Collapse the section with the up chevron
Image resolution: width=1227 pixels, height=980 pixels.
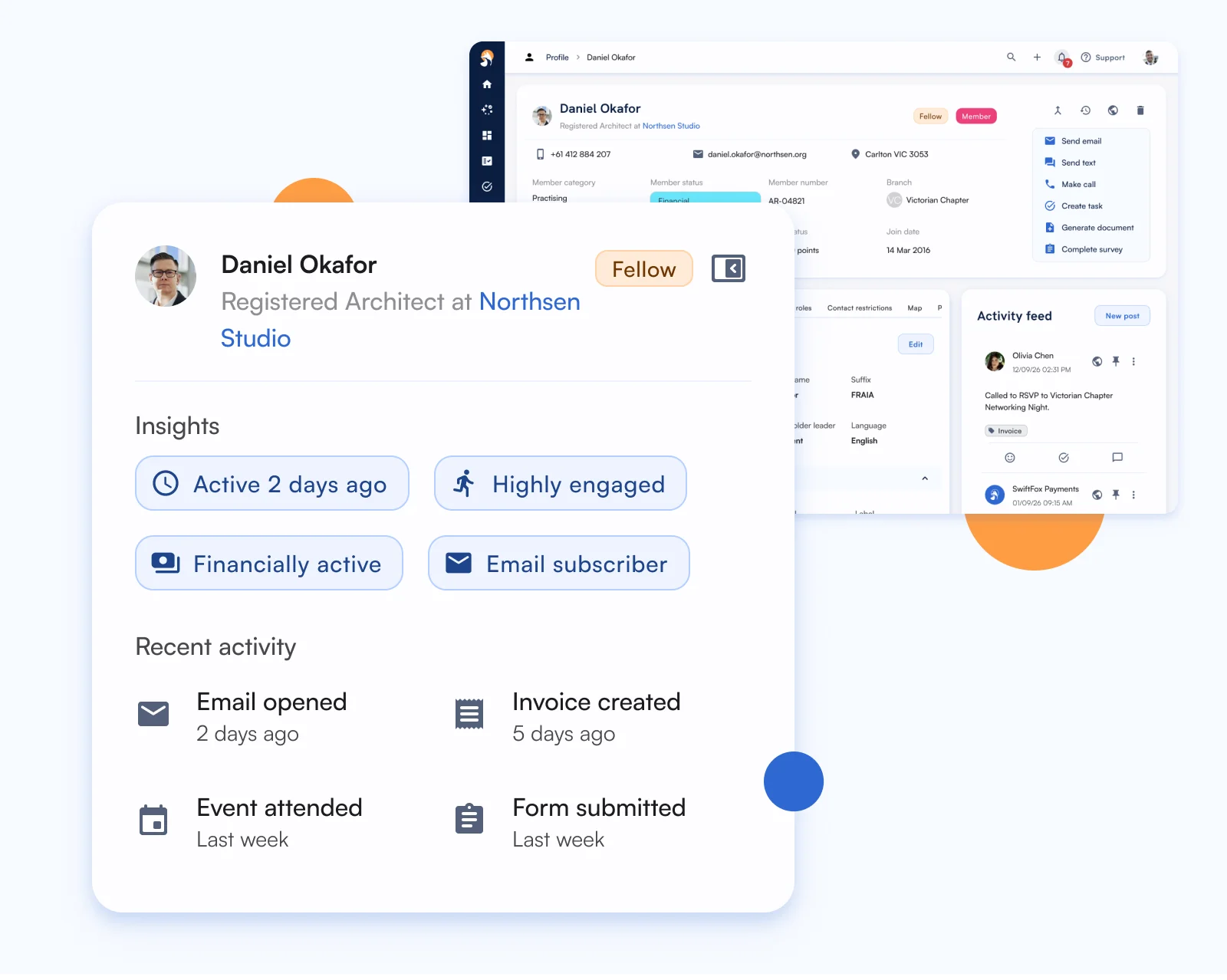tap(925, 478)
